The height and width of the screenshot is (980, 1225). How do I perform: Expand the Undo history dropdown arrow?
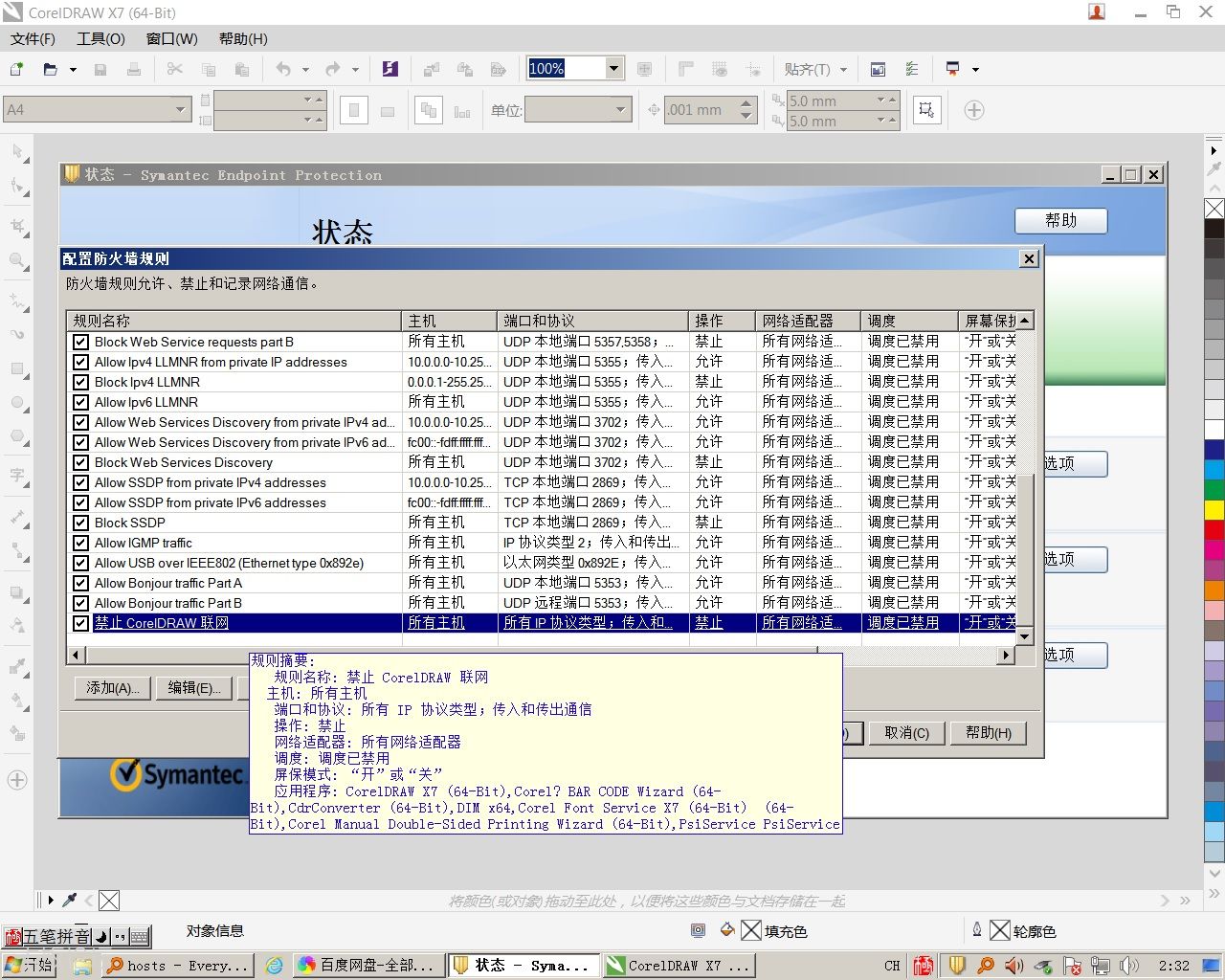(x=305, y=69)
